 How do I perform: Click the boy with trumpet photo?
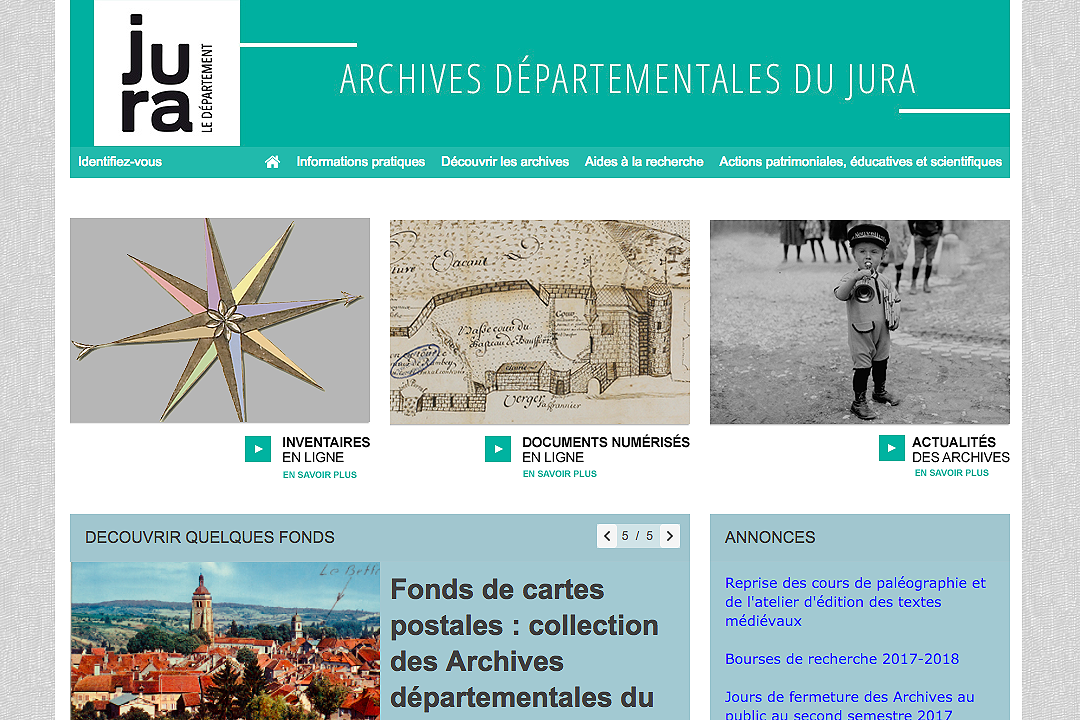pos(860,322)
